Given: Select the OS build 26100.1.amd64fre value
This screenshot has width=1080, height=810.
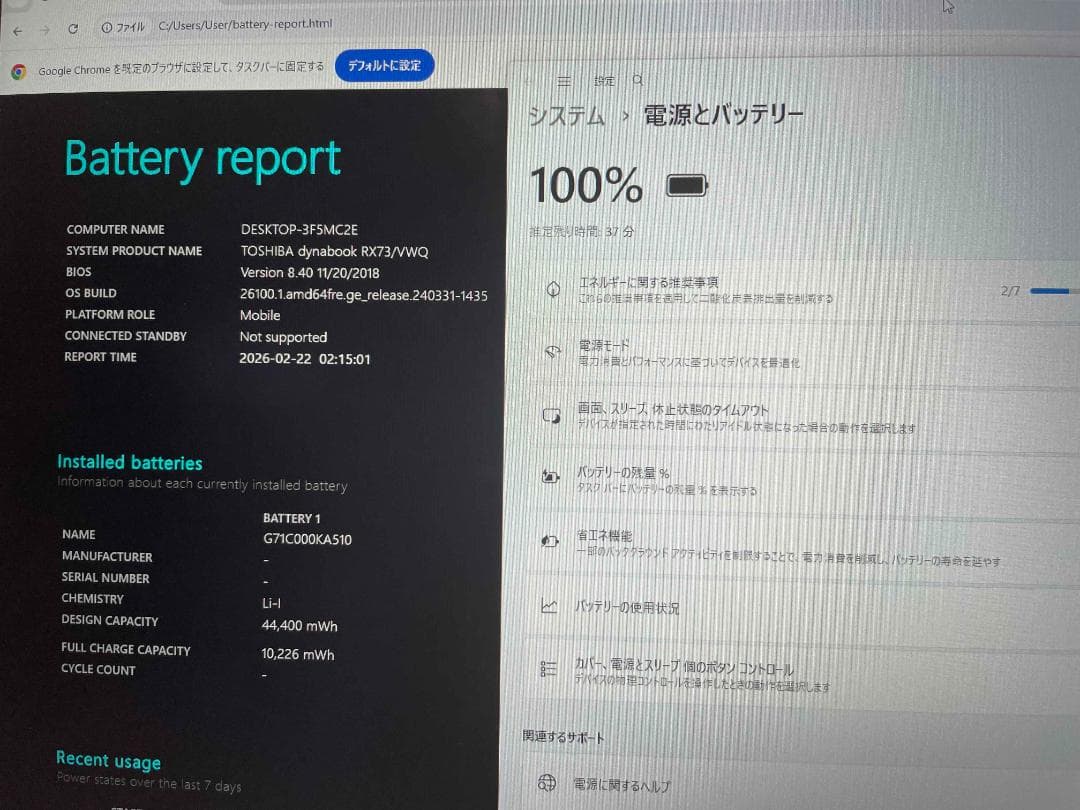Looking at the screenshot, I should pyautogui.click(x=364, y=295).
